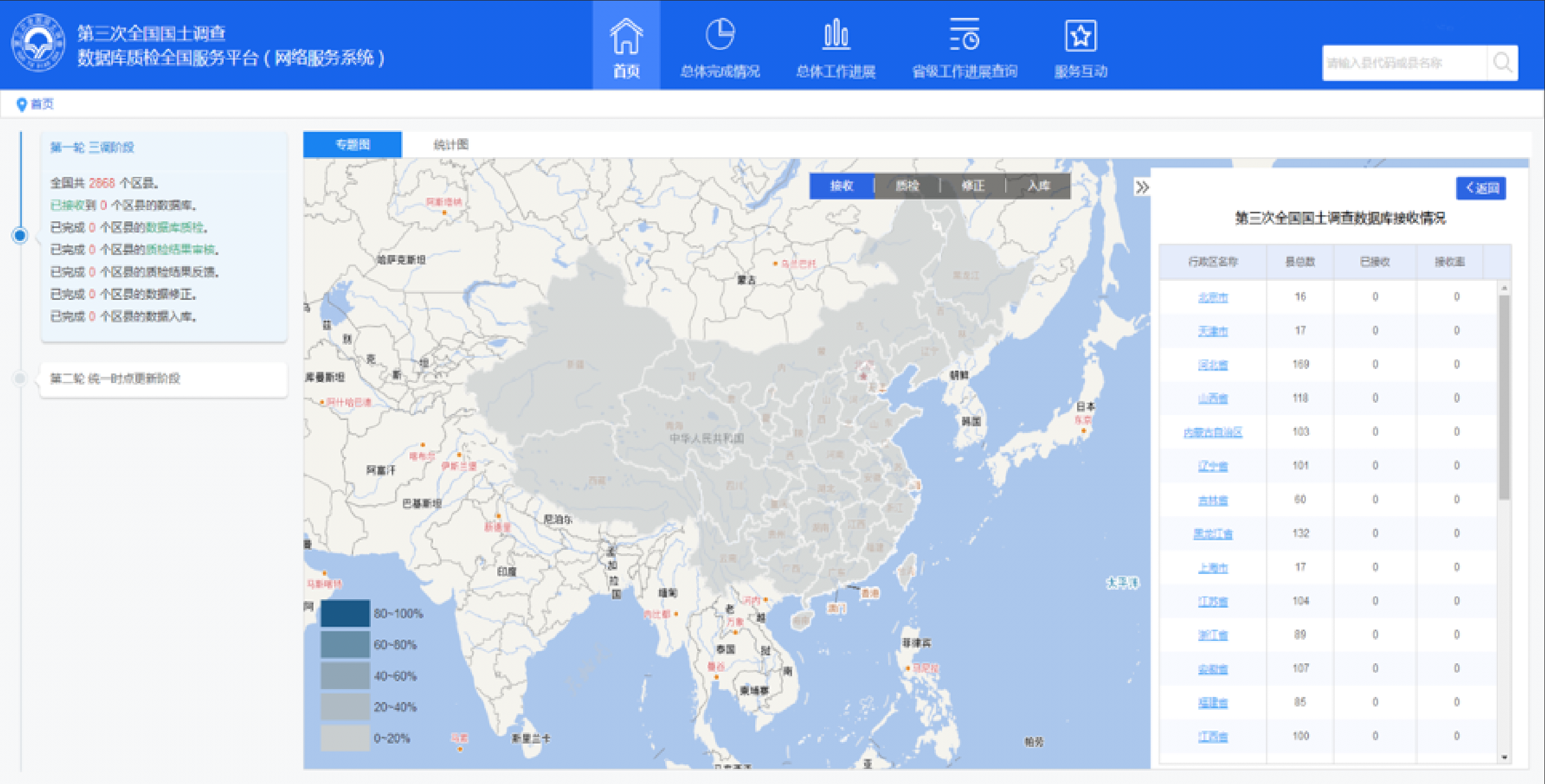The height and width of the screenshot is (784, 1545).
Task: Click the 0~20% legend color swatch
Action: (346, 738)
